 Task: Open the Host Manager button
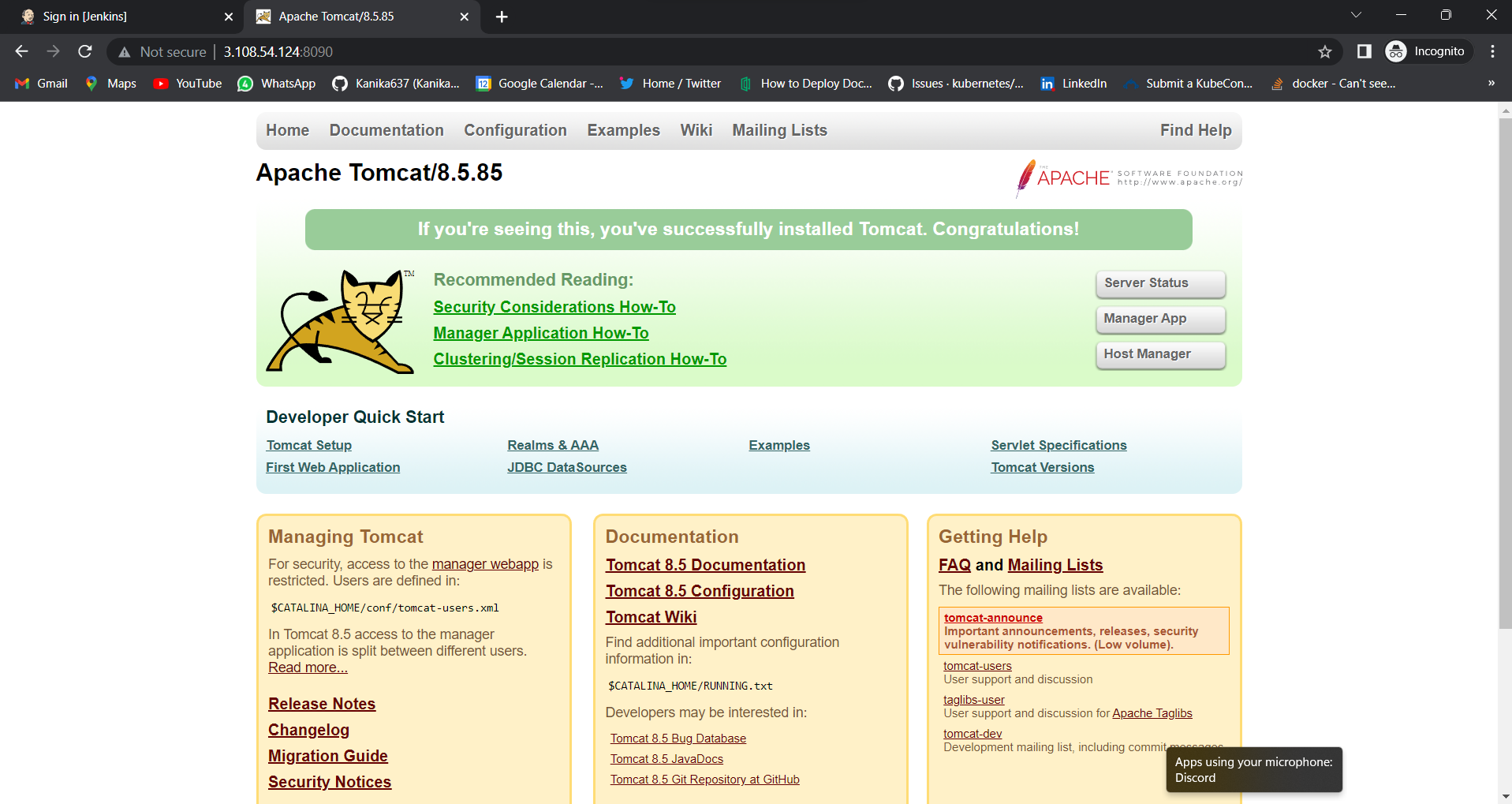(x=1160, y=354)
